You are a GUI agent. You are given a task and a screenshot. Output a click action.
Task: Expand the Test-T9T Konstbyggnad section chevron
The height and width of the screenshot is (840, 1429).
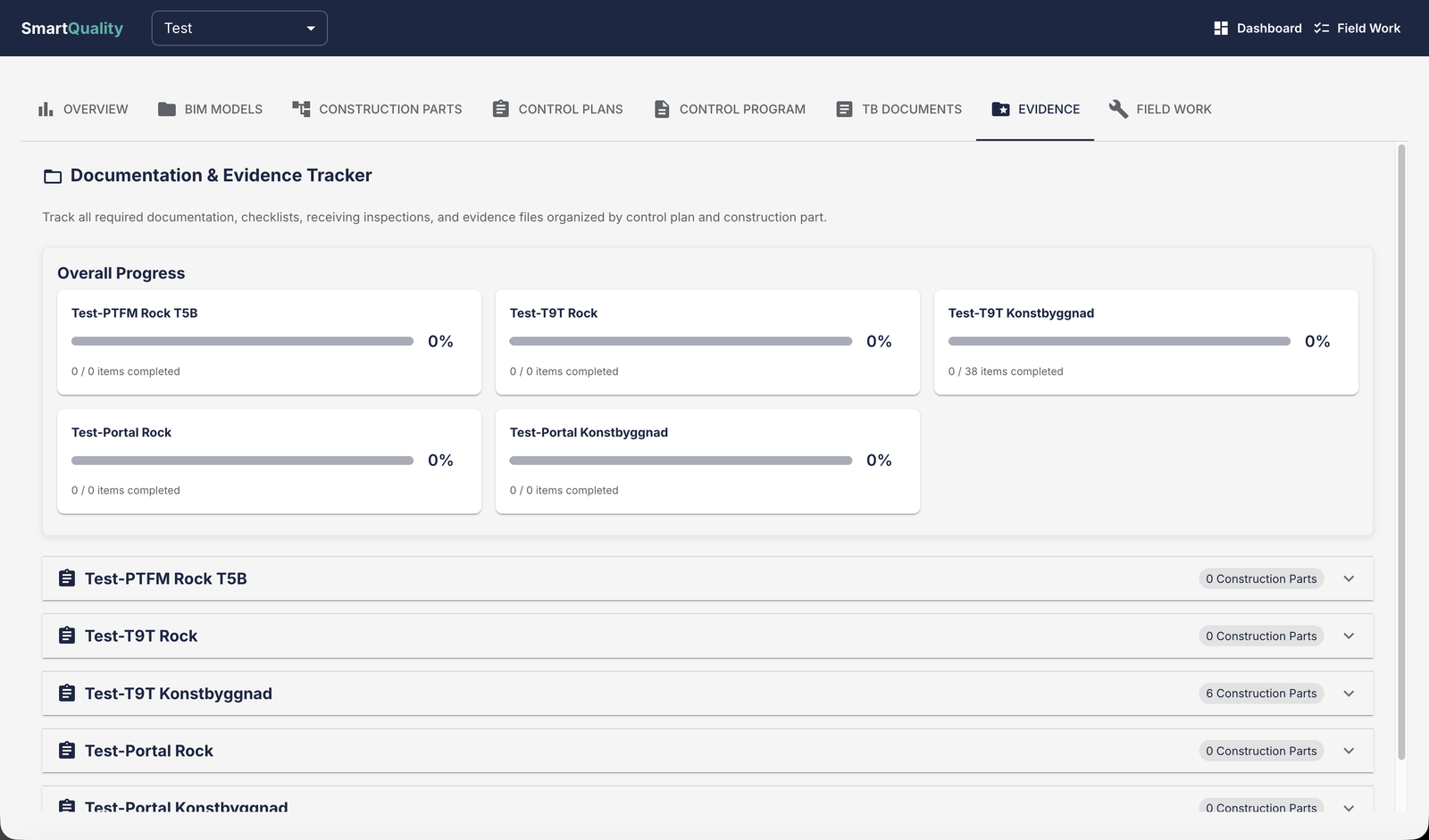[1349, 694]
